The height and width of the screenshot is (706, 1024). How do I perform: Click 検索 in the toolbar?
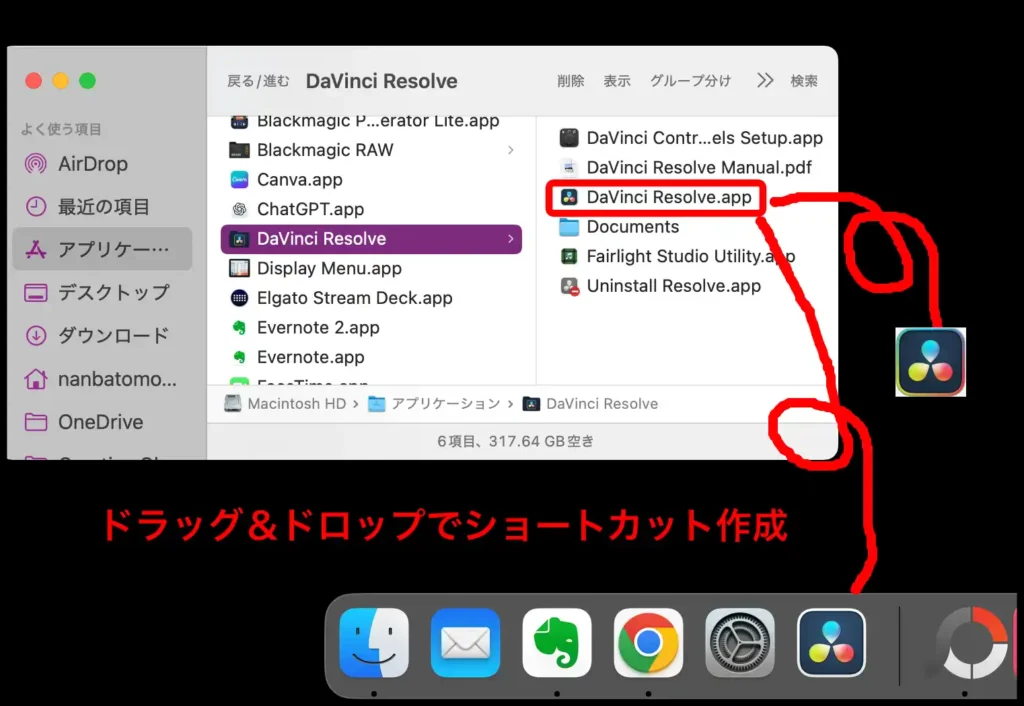804,81
